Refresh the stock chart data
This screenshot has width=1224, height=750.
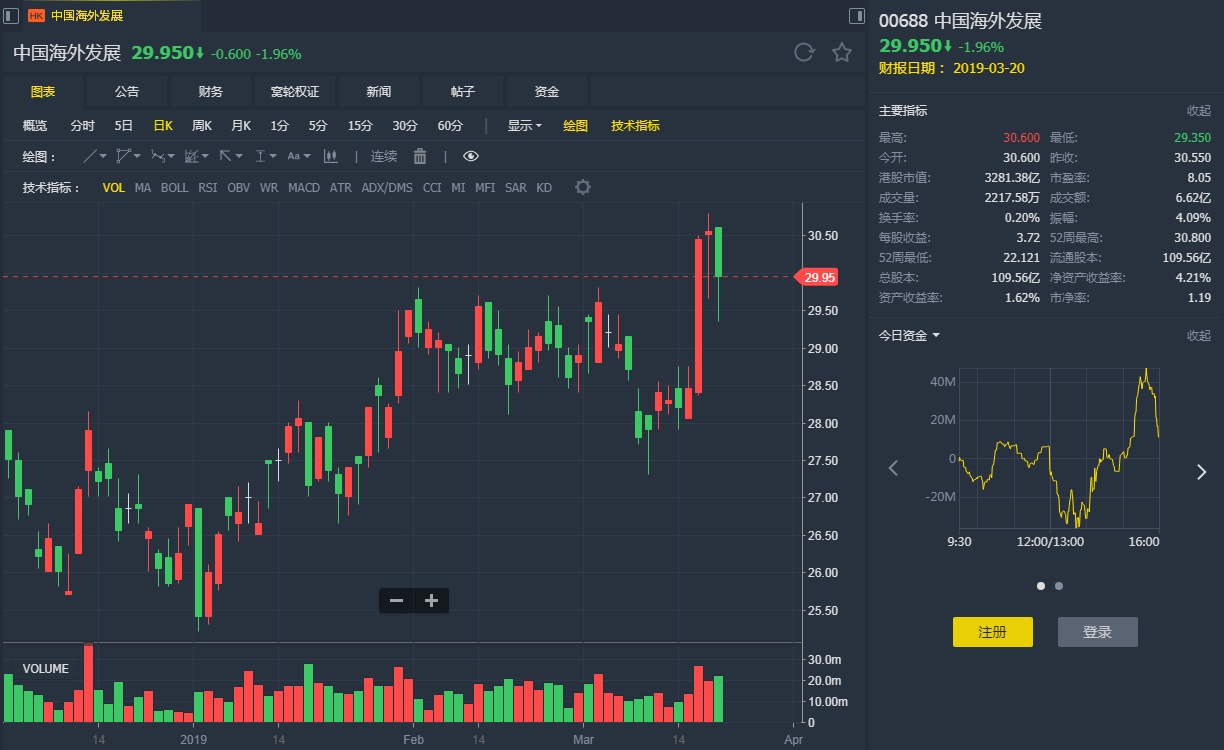(x=804, y=53)
